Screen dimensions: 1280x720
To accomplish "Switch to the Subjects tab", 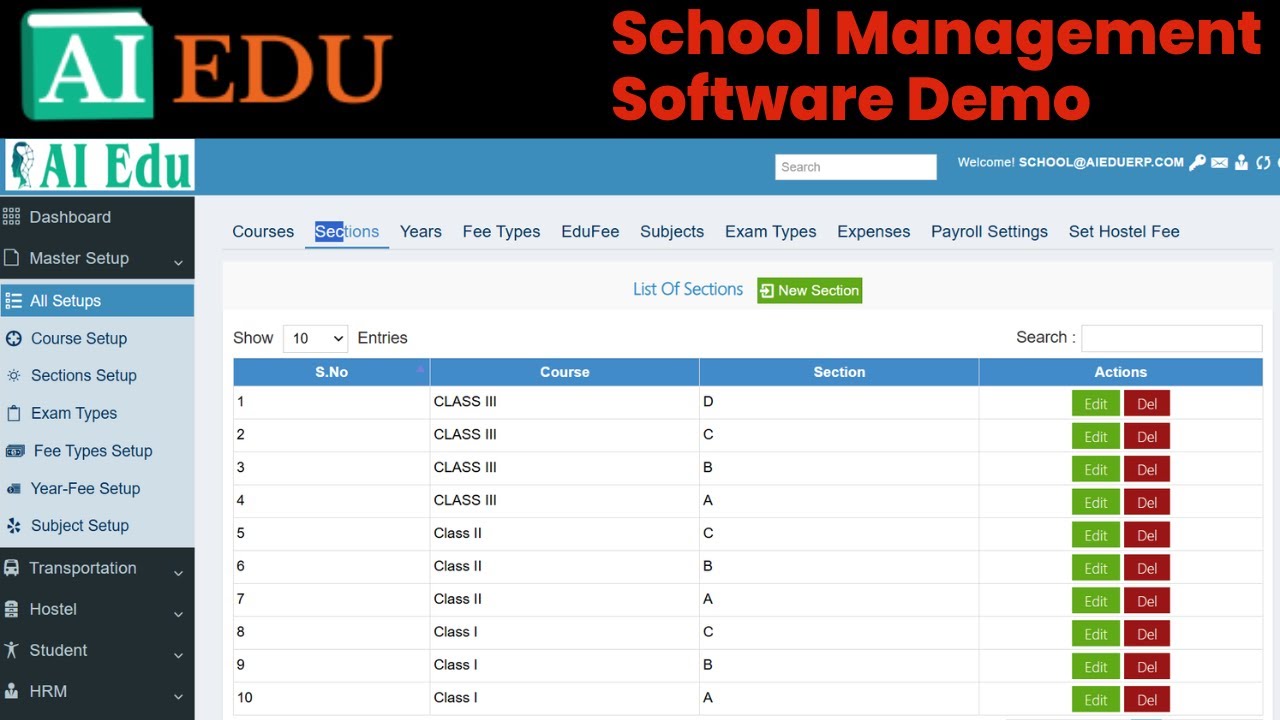I will pos(672,231).
